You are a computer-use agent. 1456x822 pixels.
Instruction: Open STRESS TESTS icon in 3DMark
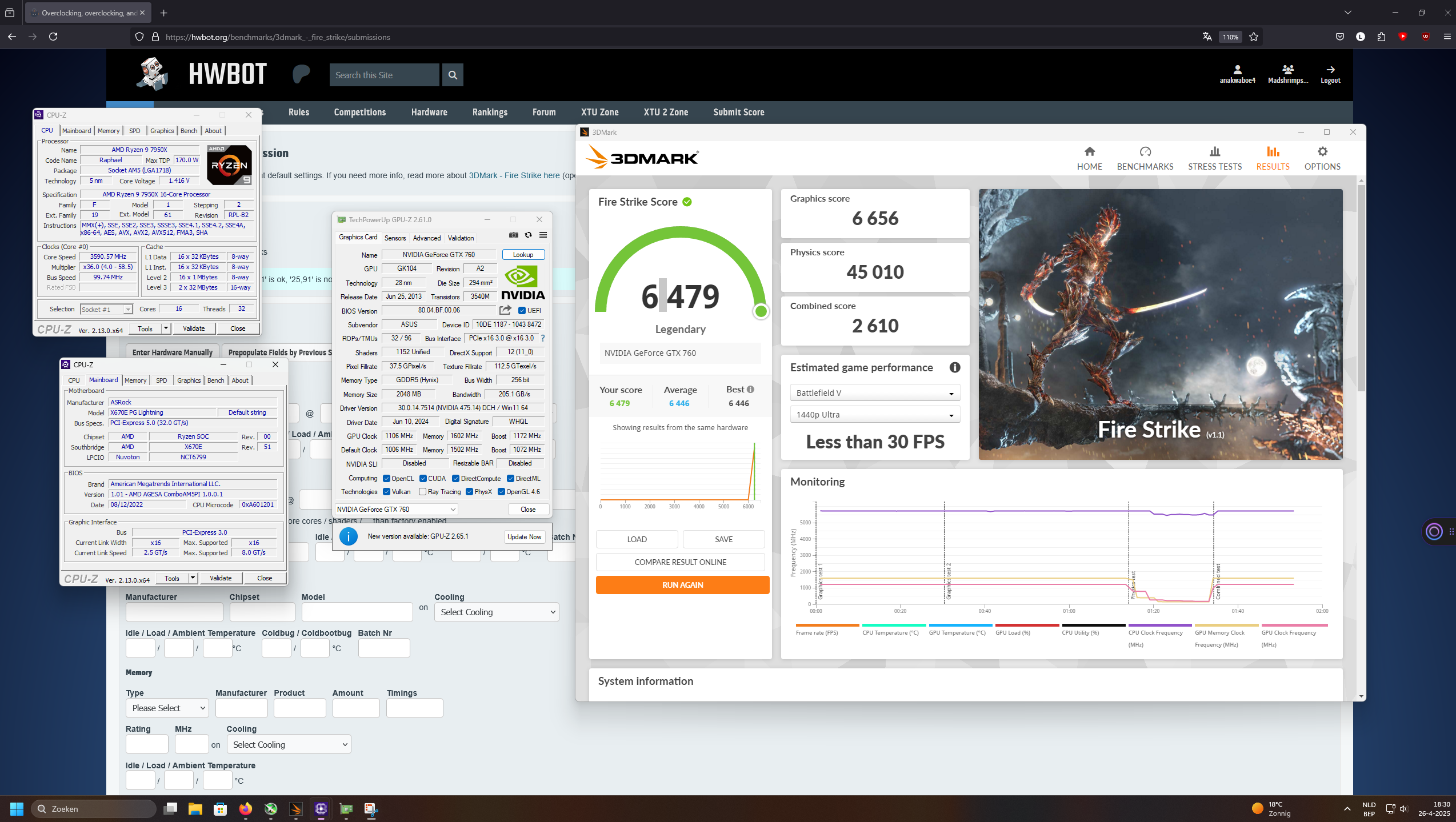[x=1214, y=152]
